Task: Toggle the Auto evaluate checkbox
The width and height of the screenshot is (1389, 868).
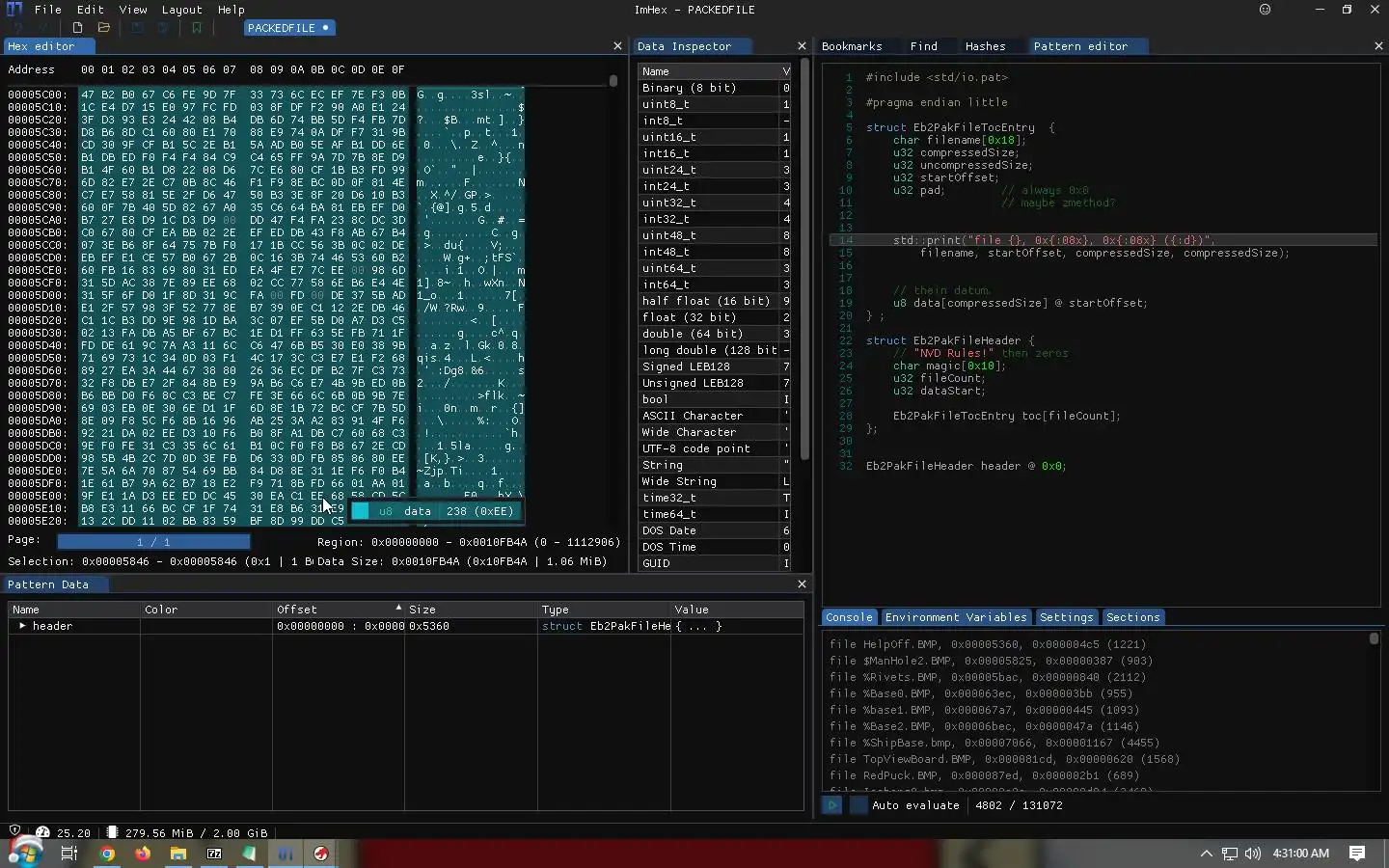Action: (858, 805)
